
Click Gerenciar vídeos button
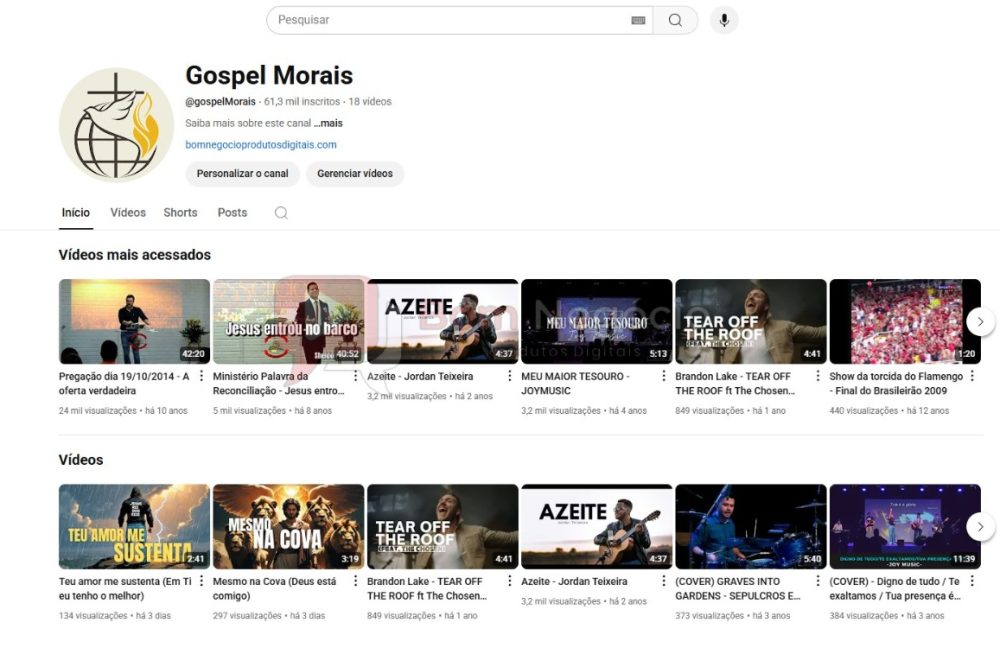[355, 173]
